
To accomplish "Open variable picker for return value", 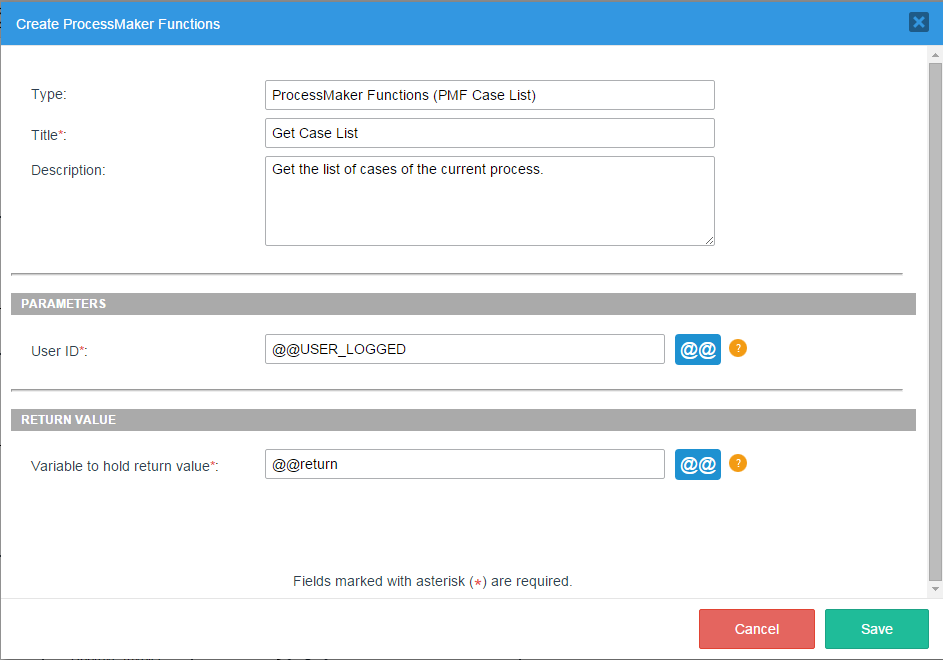I will pyautogui.click(x=697, y=464).
